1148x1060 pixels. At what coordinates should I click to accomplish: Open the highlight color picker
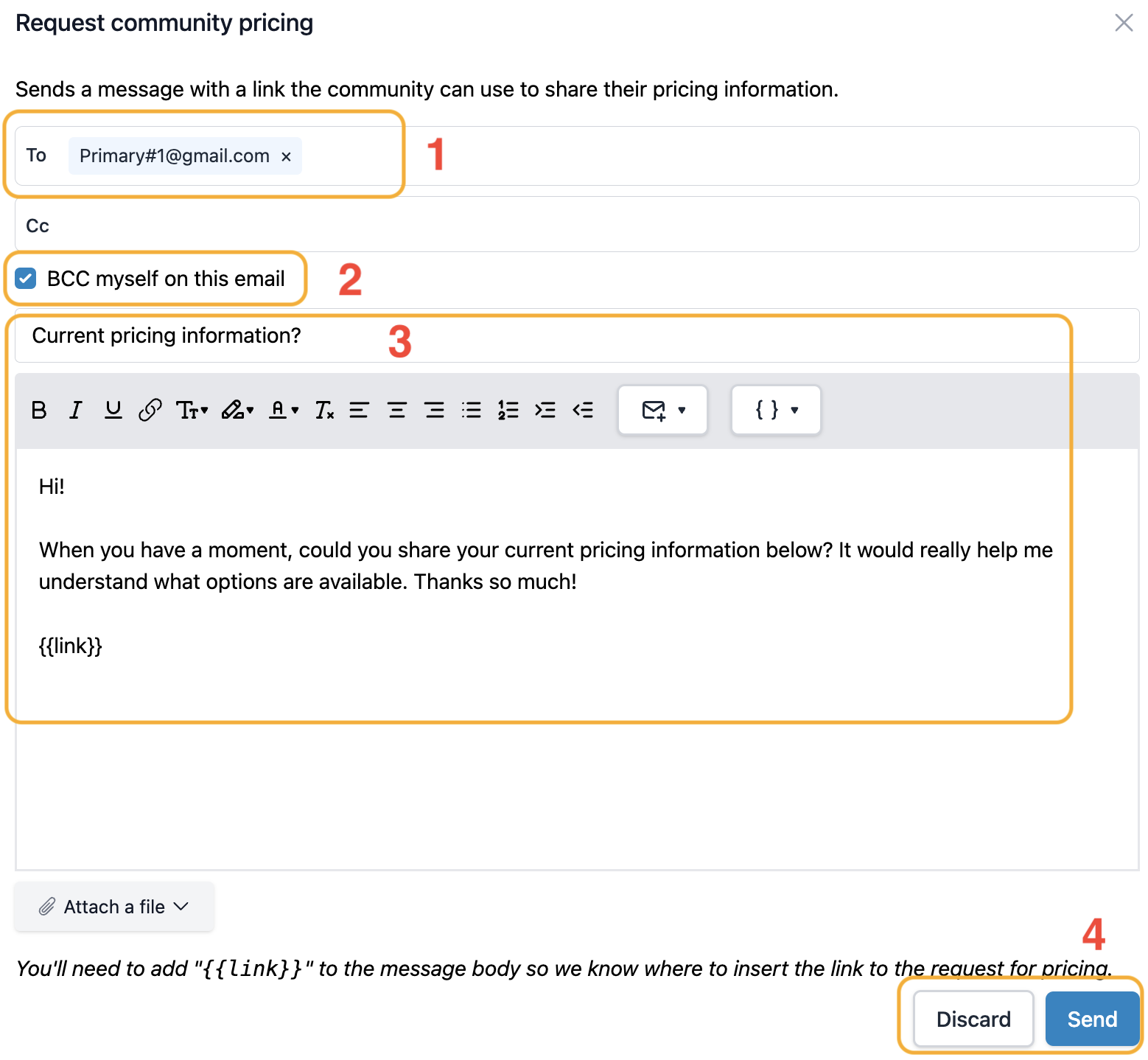(237, 410)
